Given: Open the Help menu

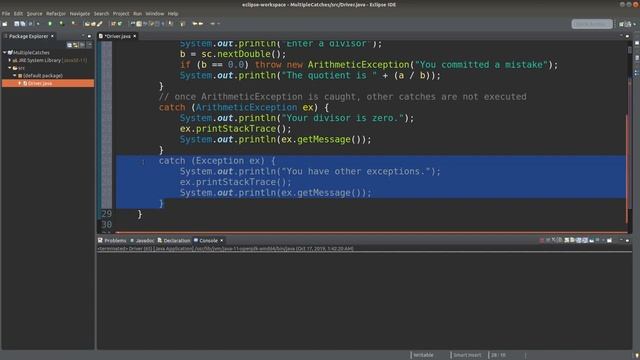Looking at the screenshot, I should (x=173, y=13).
